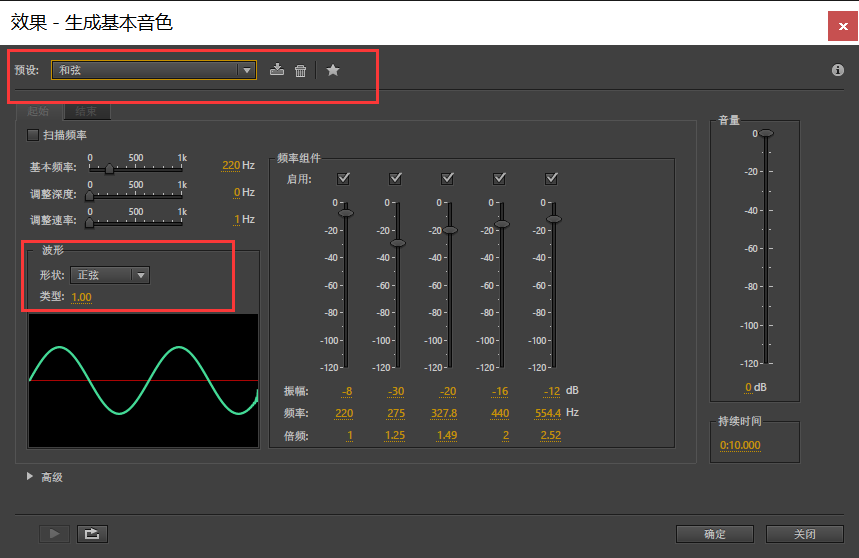Click the 调整深度 slider handle

89,195
